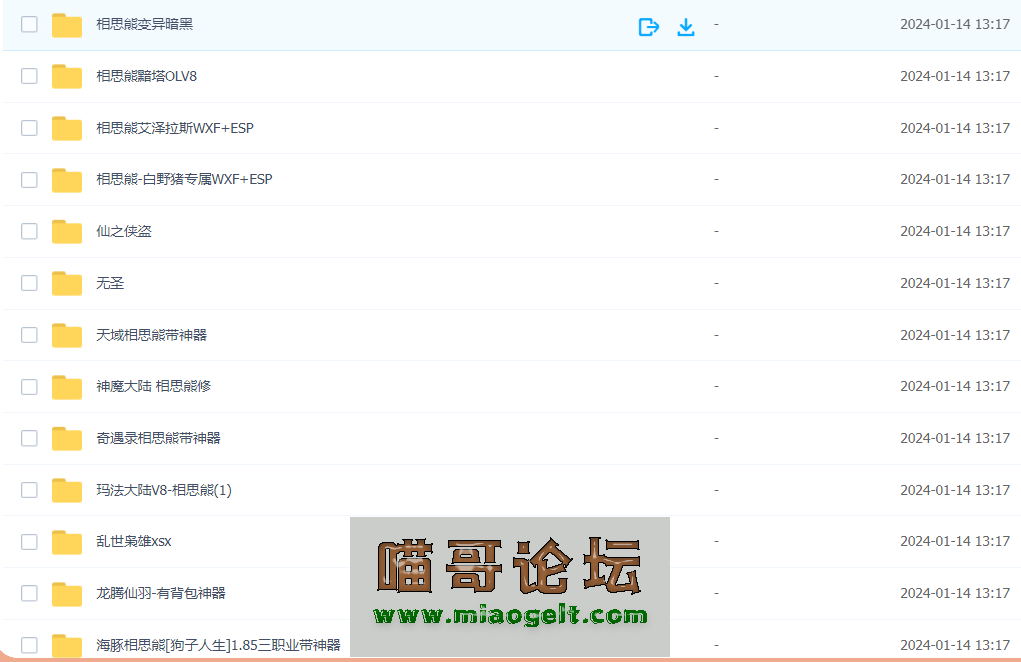Click the folder icon for 乱世枭雄xsx
The width and height of the screenshot is (1021, 662).
(67, 542)
